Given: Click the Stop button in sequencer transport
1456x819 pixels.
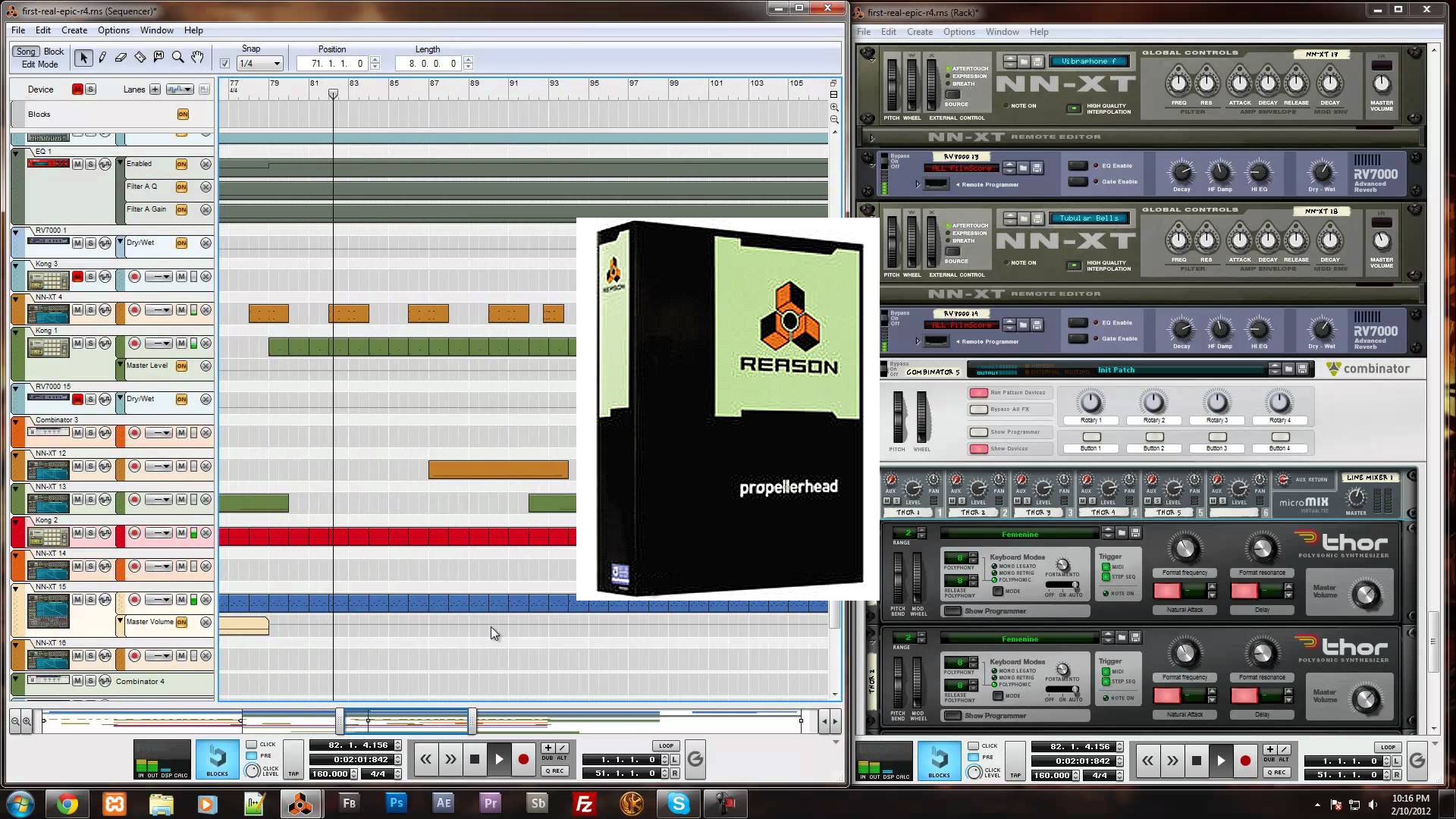Looking at the screenshot, I should 475,759.
